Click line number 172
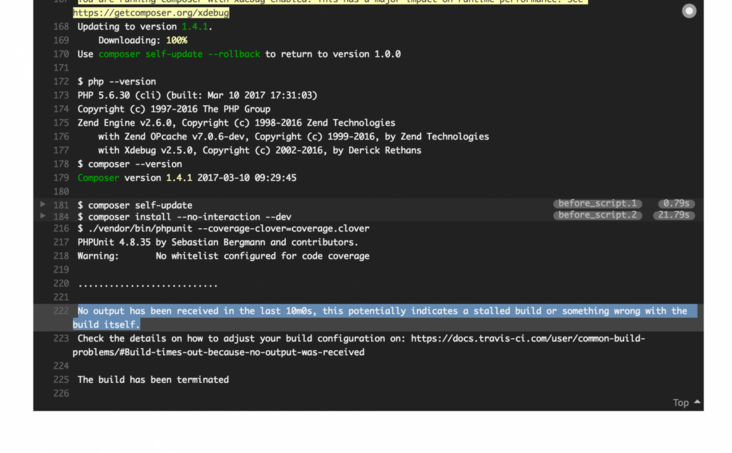 tap(61, 81)
